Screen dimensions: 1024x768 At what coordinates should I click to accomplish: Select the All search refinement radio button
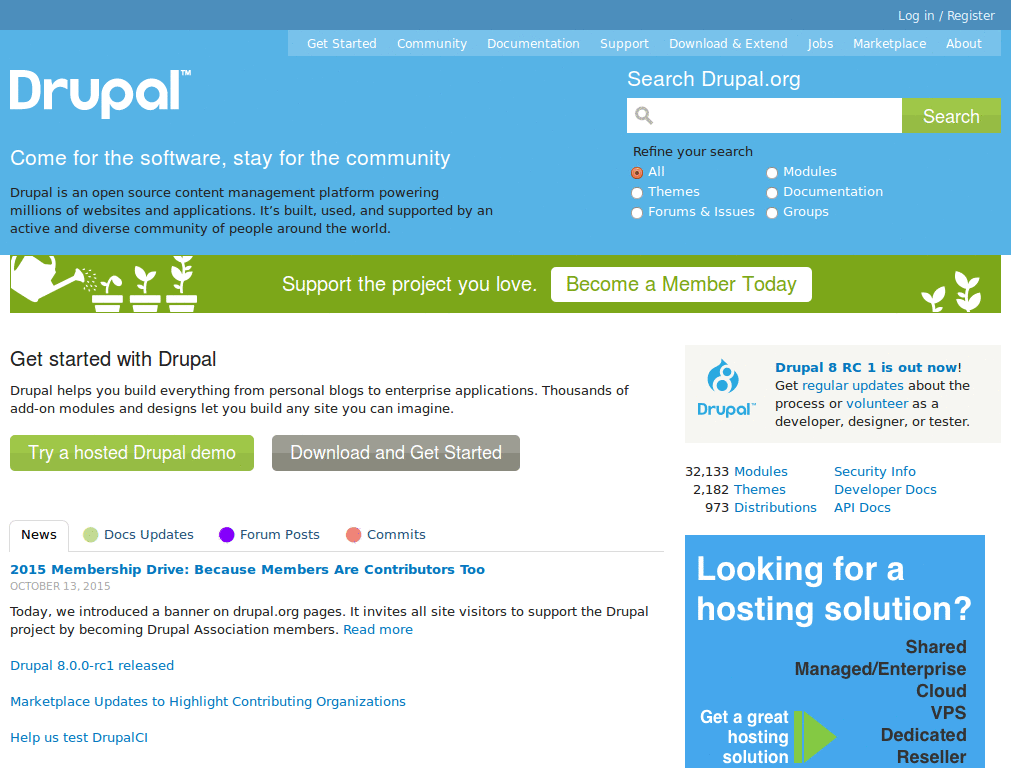click(637, 172)
